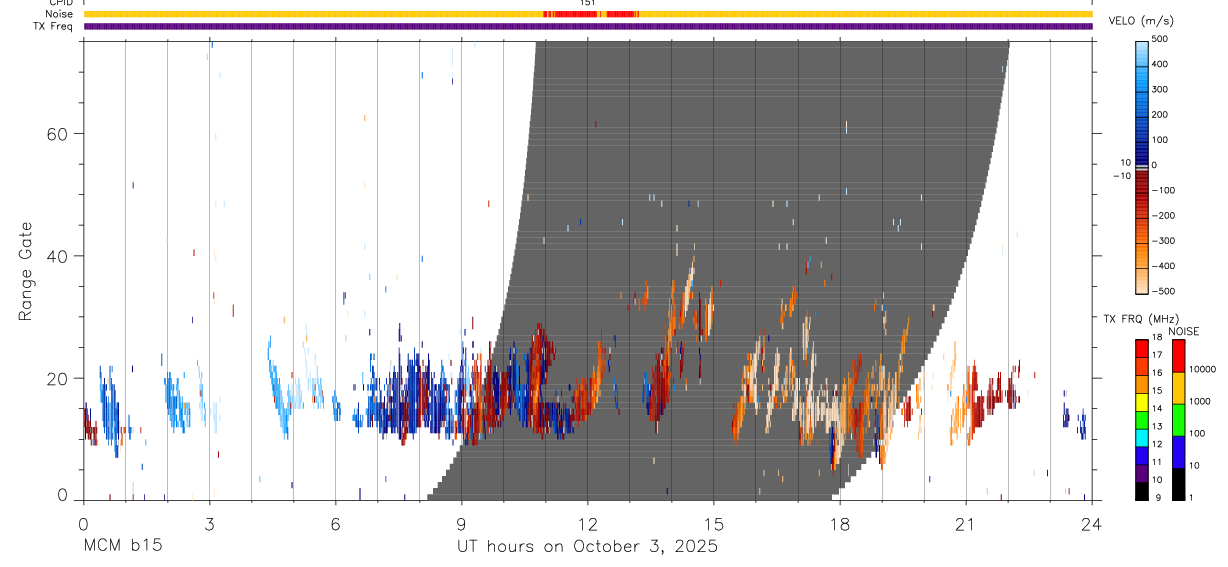Click the 500 label on the velocity colorbar
Viewport: 1228px width, 567px height.
pyautogui.click(x=1160, y=39)
